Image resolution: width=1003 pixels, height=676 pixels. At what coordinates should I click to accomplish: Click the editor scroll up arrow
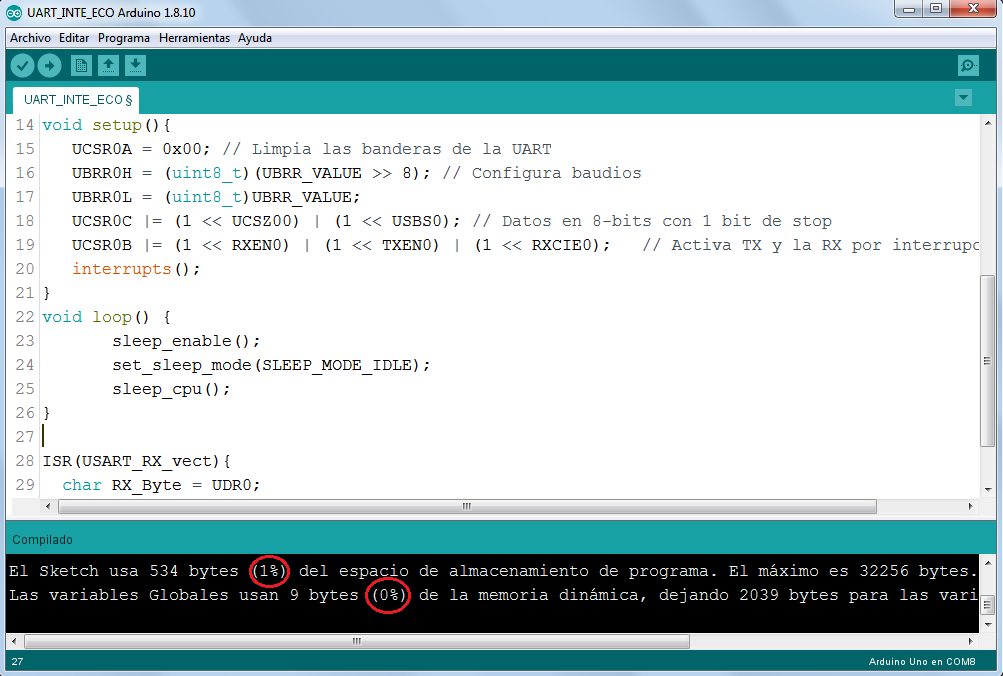[x=988, y=122]
